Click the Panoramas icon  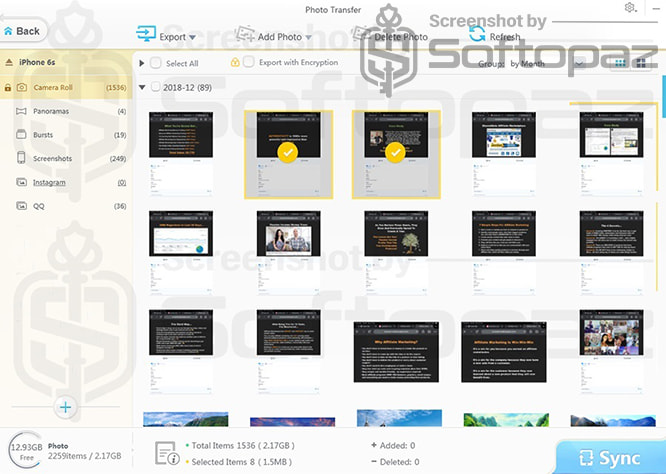pyautogui.click(x=21, y=111)
